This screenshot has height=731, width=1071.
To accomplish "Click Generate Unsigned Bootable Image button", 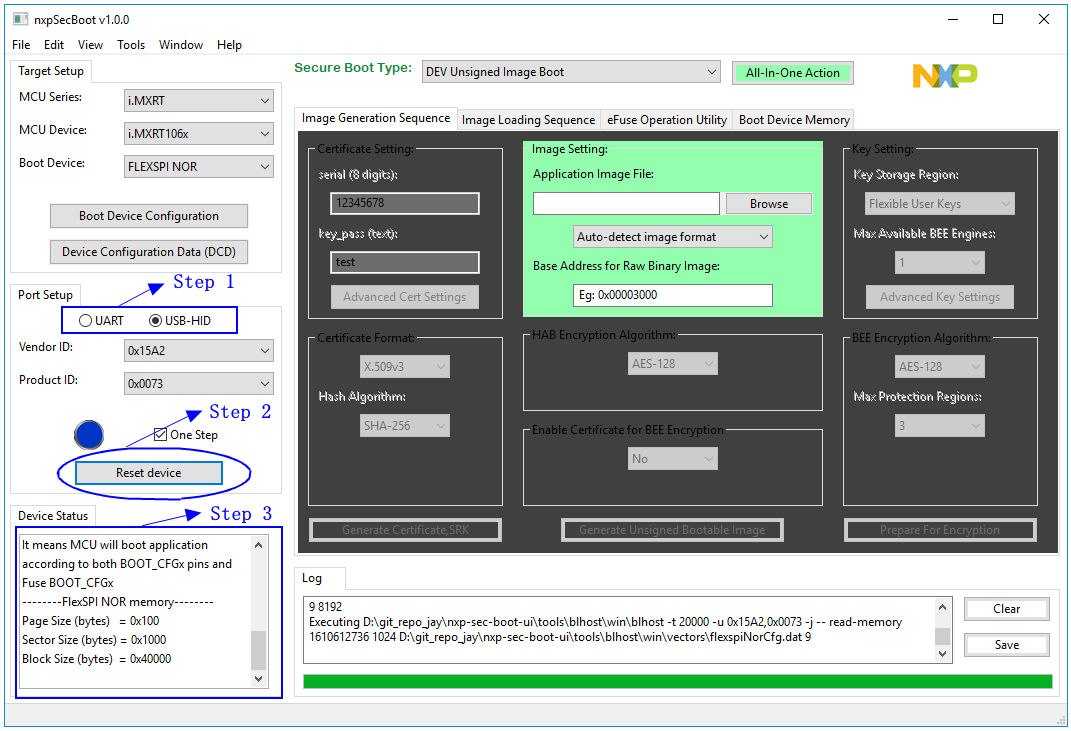I will click(x=672, y=529).
